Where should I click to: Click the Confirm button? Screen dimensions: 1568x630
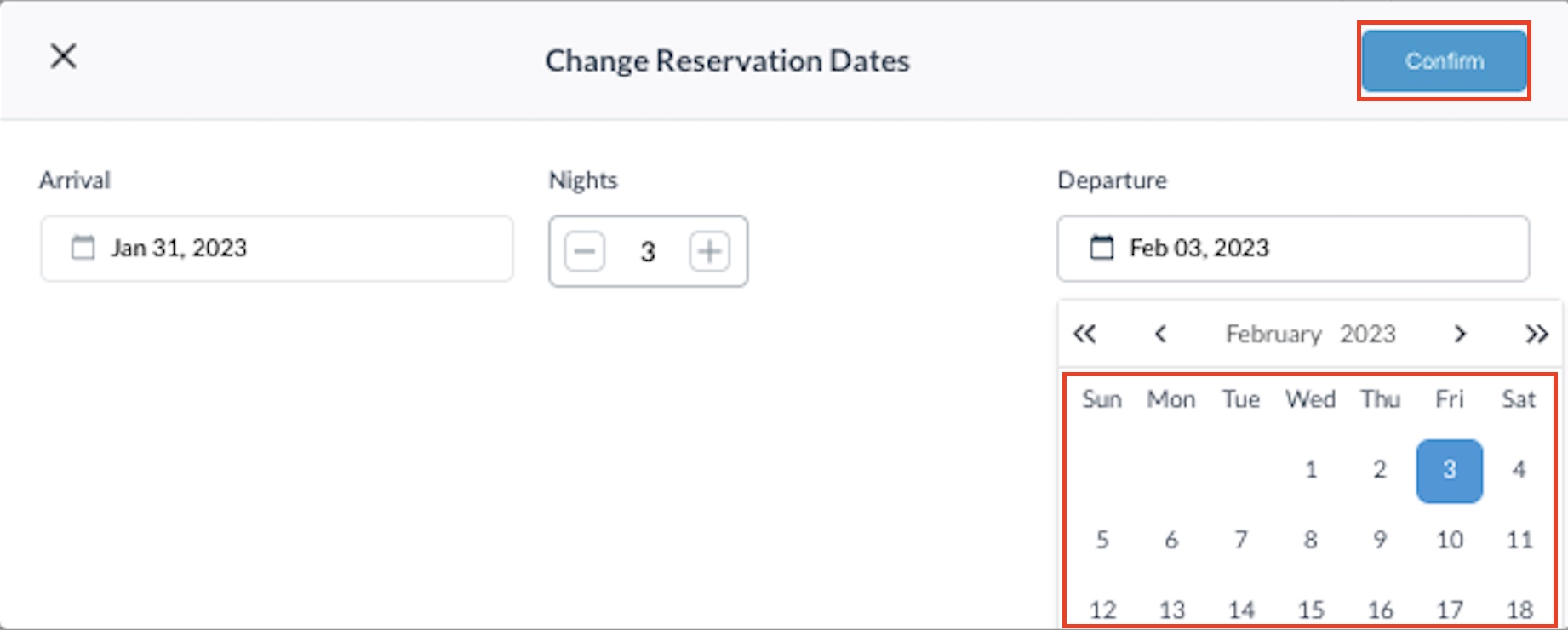(1444, 61)
